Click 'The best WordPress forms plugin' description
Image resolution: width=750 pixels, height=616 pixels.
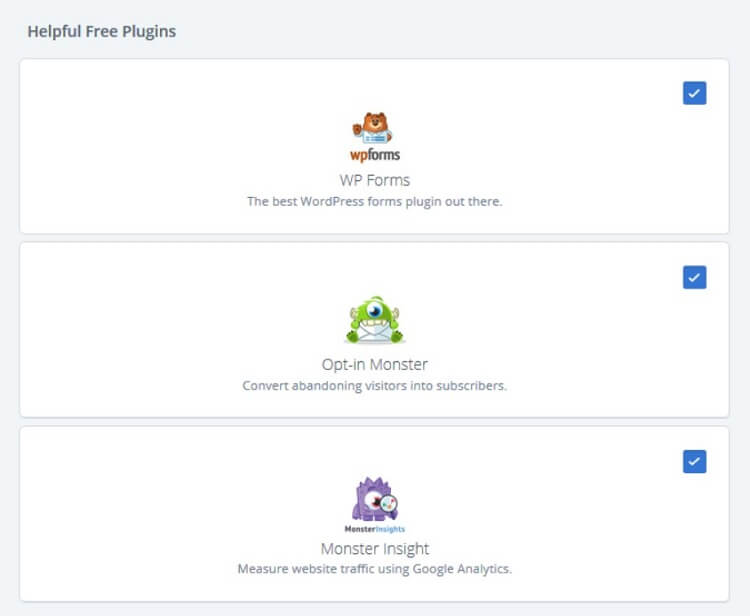coord(375,202)
